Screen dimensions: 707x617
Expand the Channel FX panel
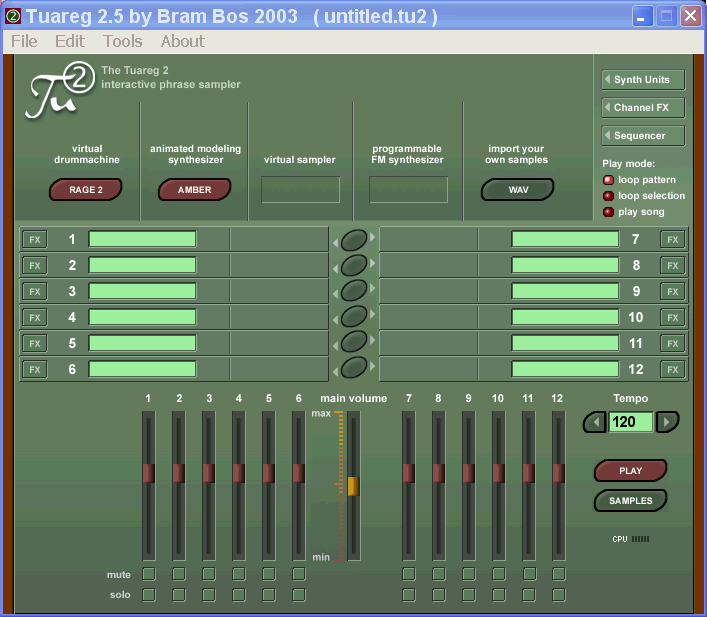643,108
